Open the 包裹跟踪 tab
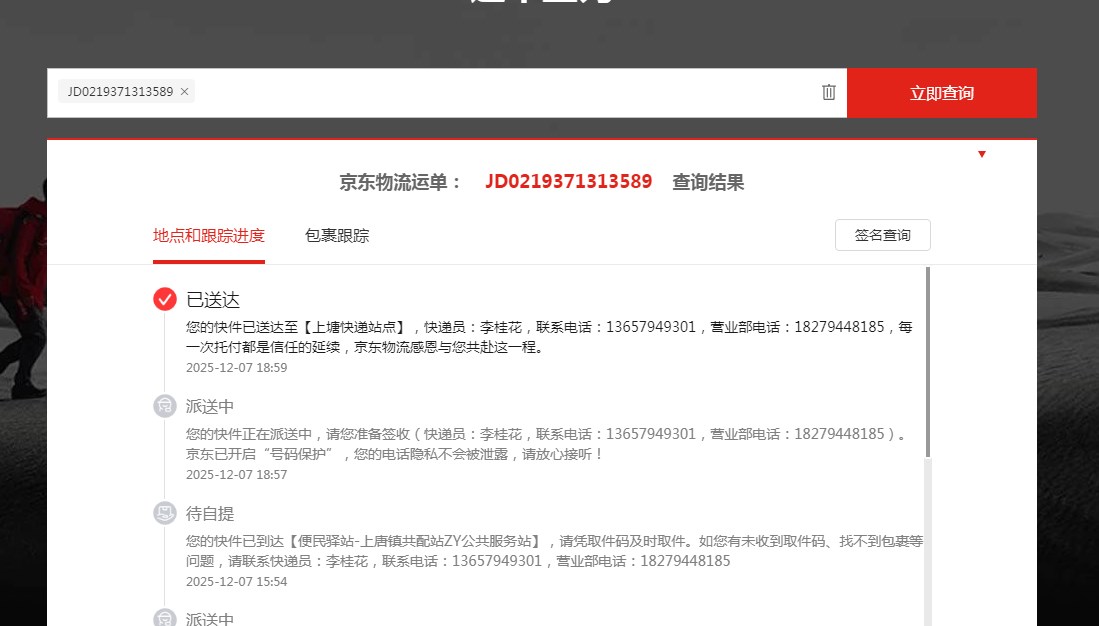The width and height of the screenshot is (1099, 626). (337, 236)
